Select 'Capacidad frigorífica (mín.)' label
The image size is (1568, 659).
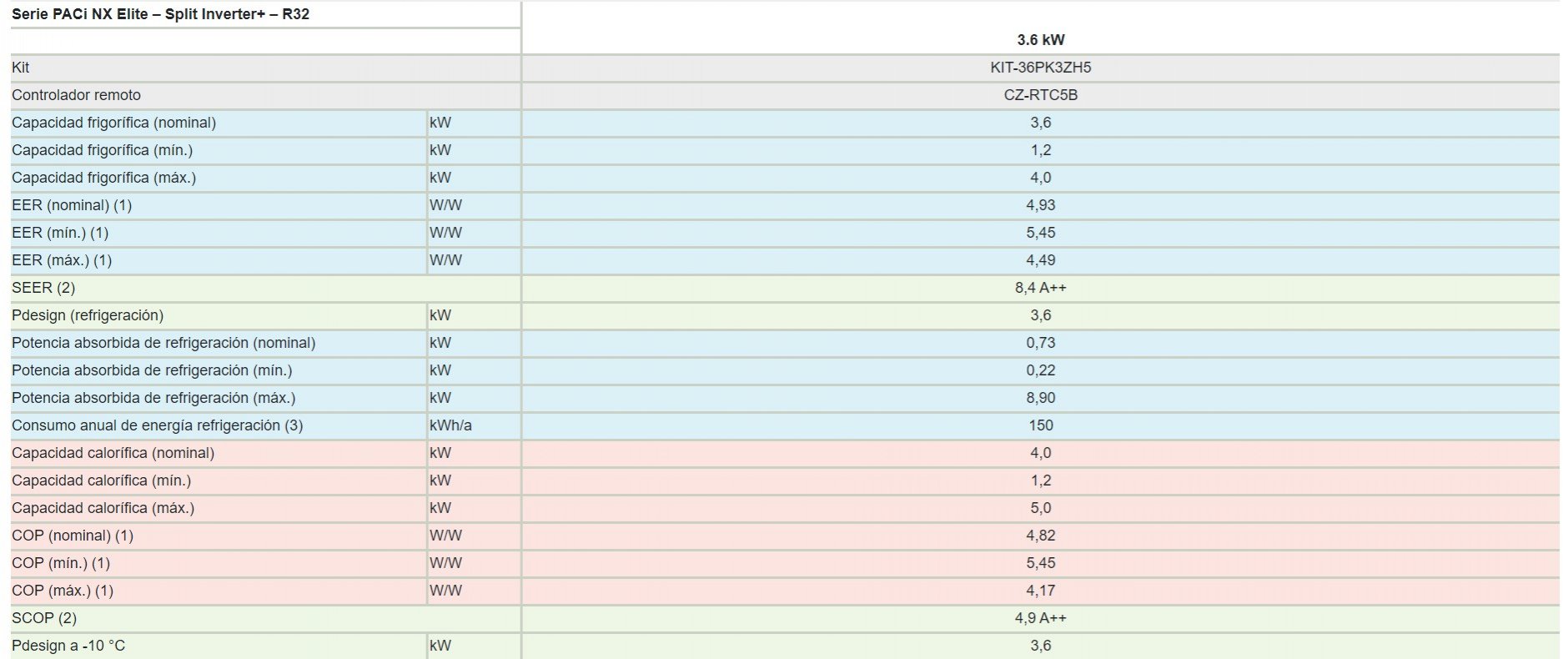(102, 150)
